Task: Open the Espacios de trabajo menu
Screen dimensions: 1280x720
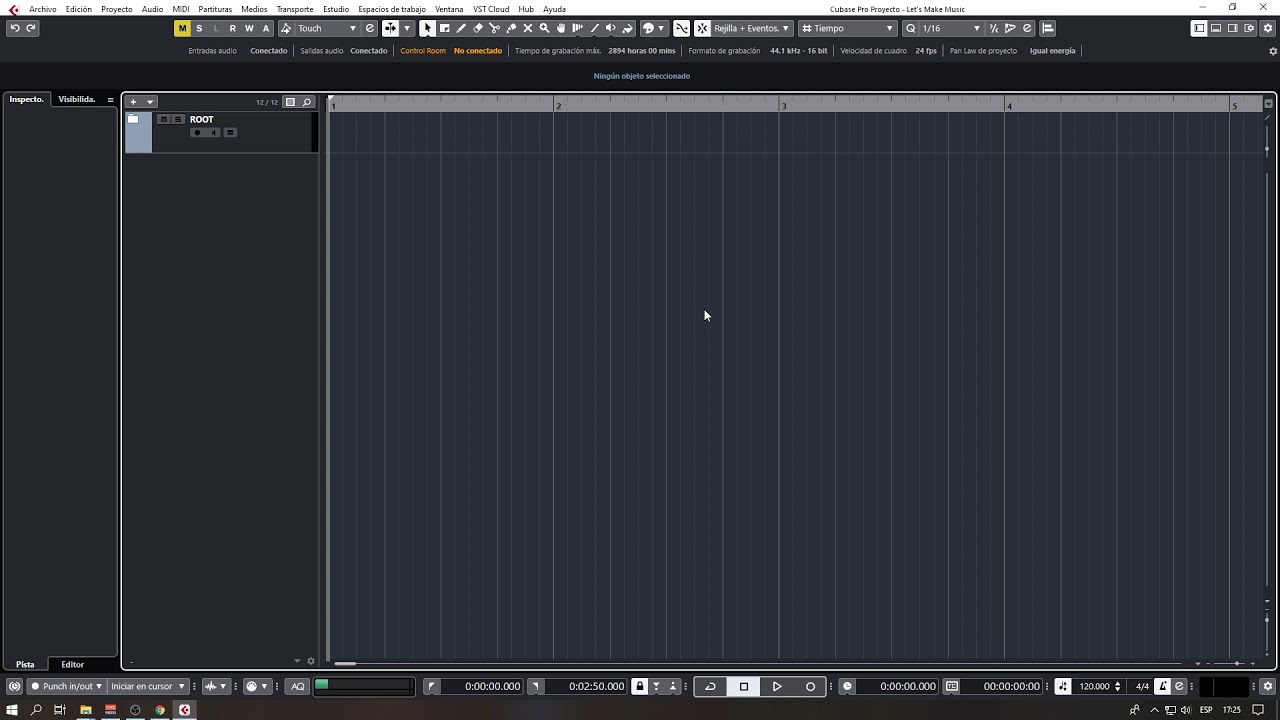Action: [392, 9]
